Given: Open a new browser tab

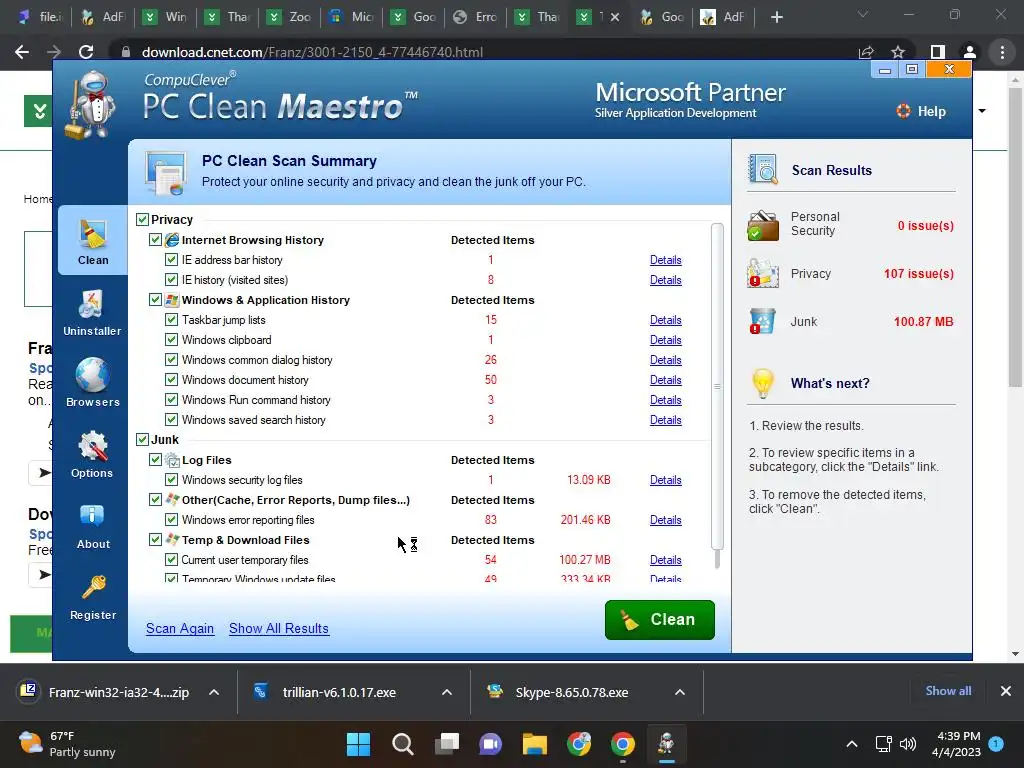Looking at the screenshot, I should [x=776, y=17].
